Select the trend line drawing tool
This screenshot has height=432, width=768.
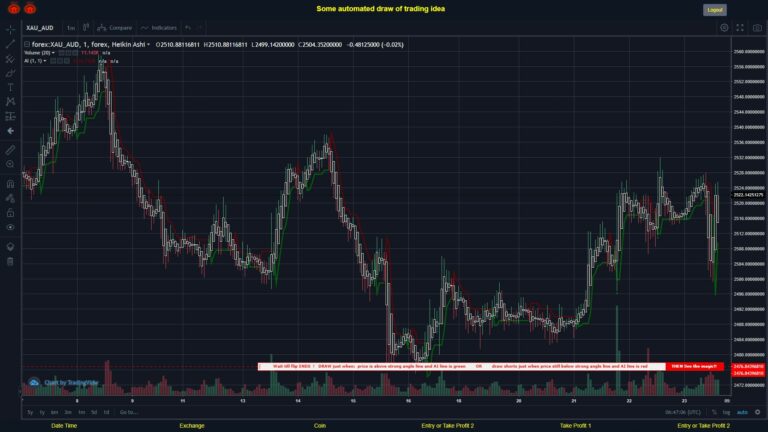coord(10,44)
